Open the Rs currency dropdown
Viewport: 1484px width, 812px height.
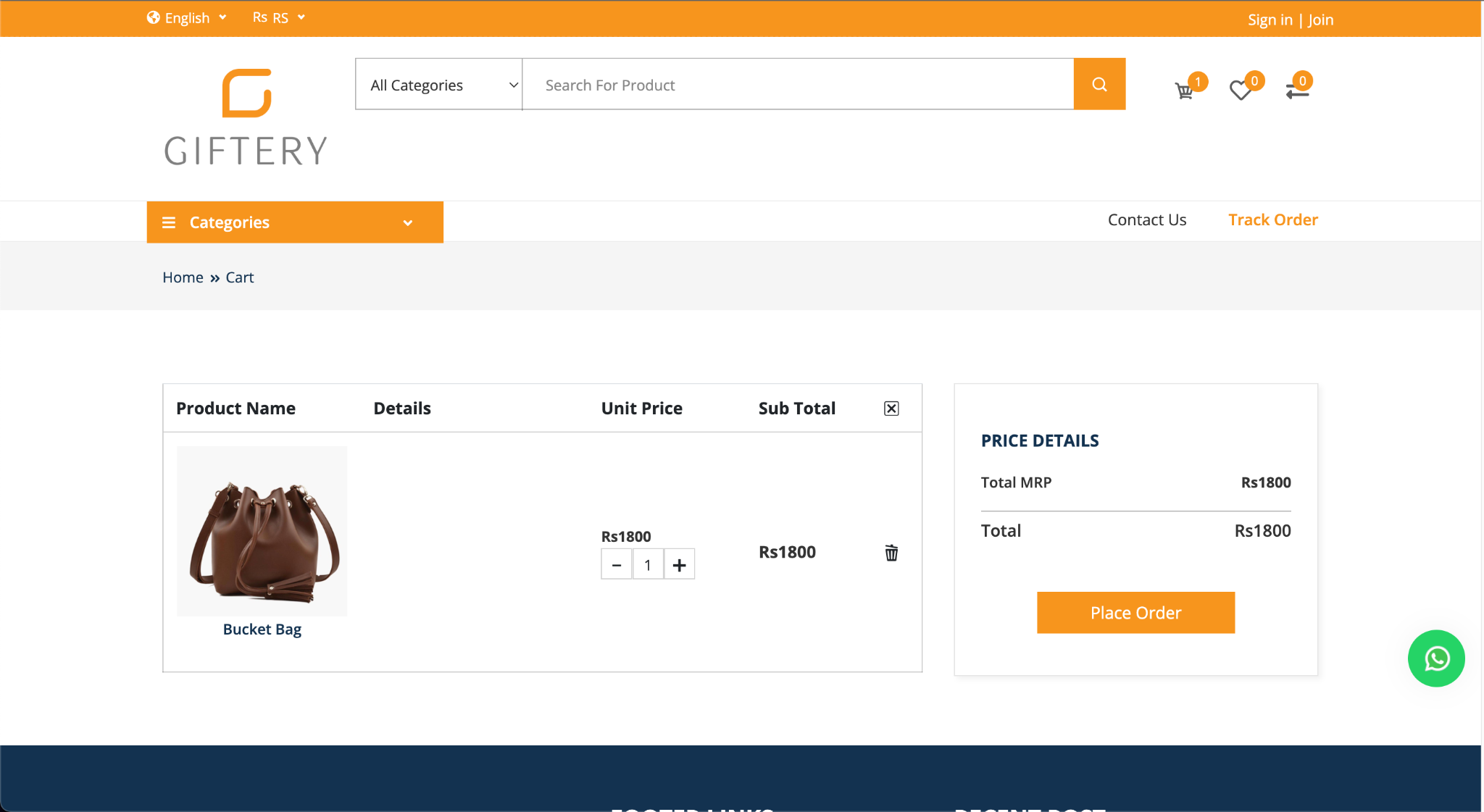point(279,17)
